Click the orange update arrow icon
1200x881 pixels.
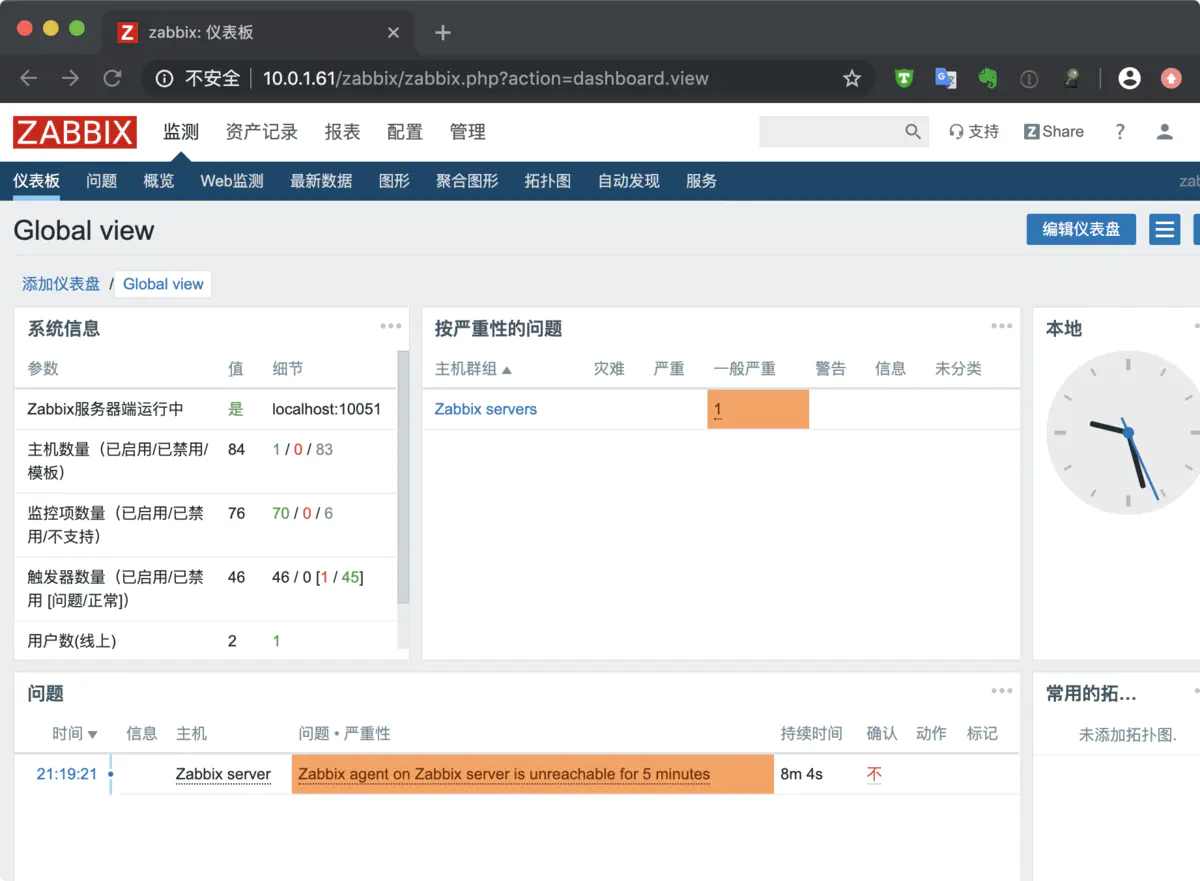1171,78
